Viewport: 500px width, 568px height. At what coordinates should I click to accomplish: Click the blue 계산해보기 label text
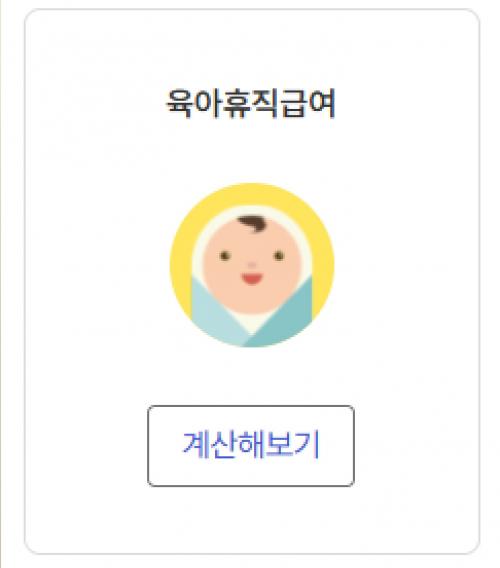pos(251,444)
